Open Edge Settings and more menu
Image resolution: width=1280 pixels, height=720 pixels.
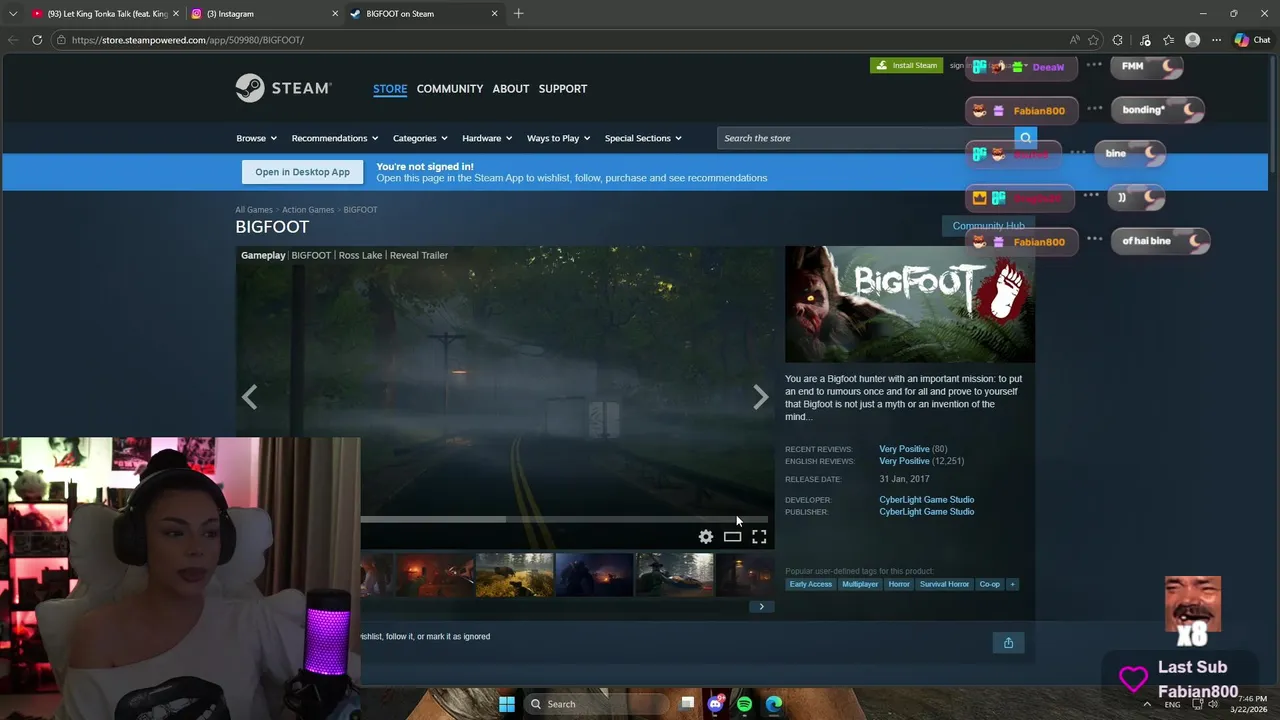pyautogui.click(x=1216, y=40)
